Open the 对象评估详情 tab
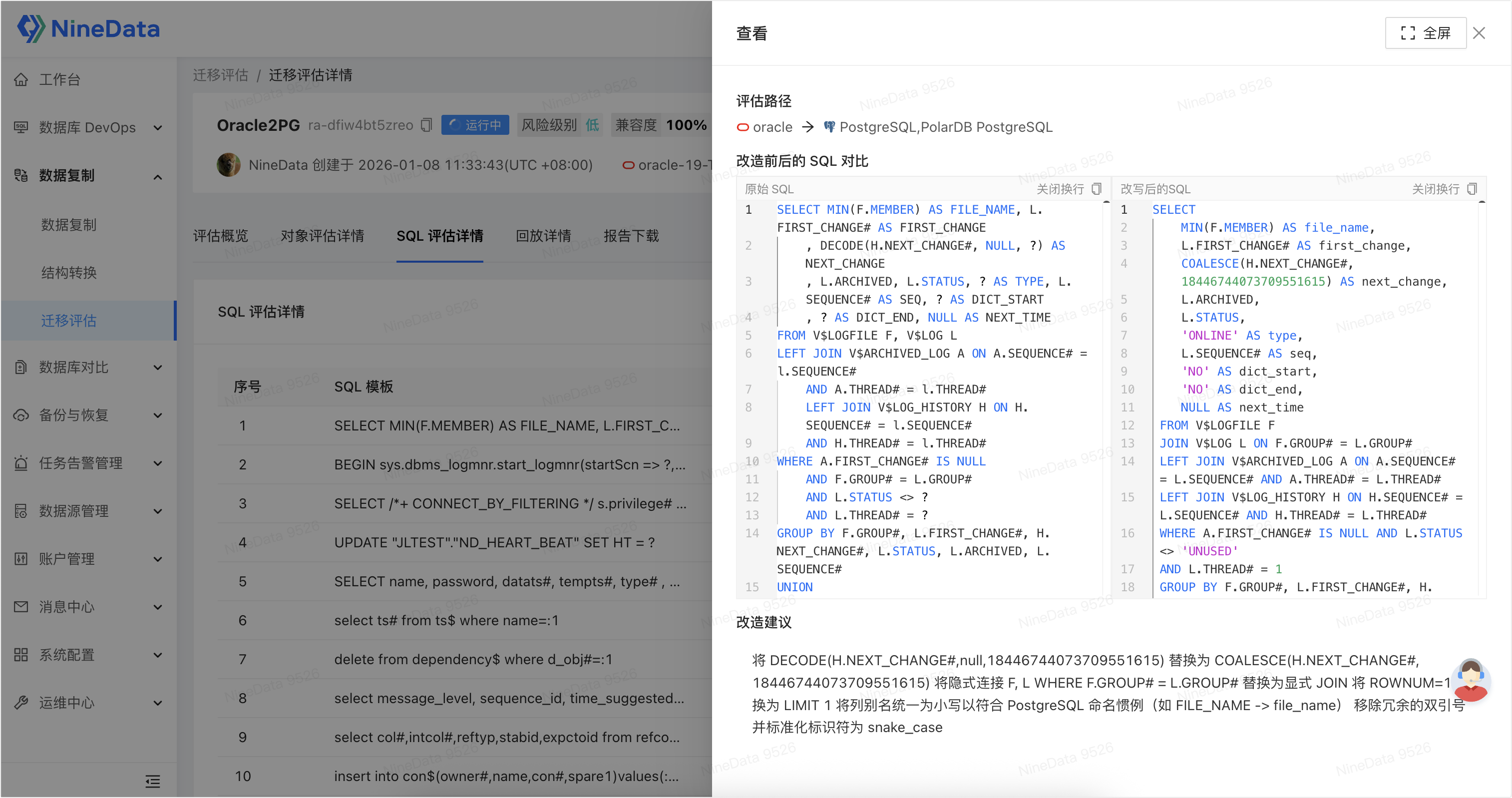 pos(324,236)
